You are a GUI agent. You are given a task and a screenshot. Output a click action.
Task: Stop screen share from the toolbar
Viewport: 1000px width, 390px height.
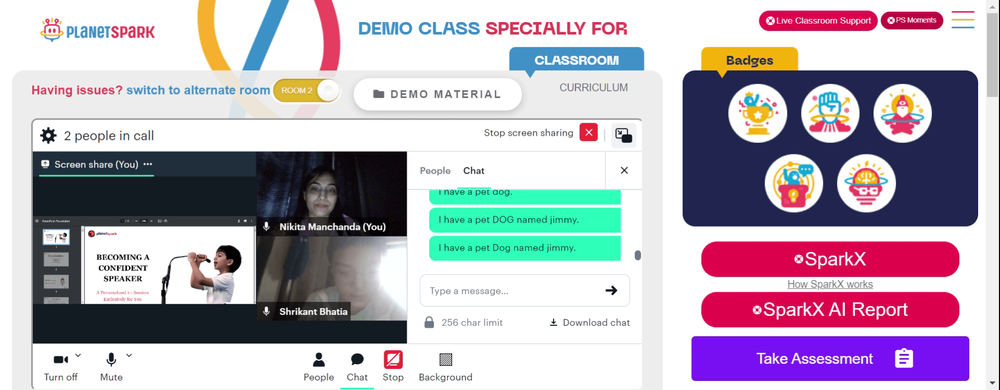[393, 366]
